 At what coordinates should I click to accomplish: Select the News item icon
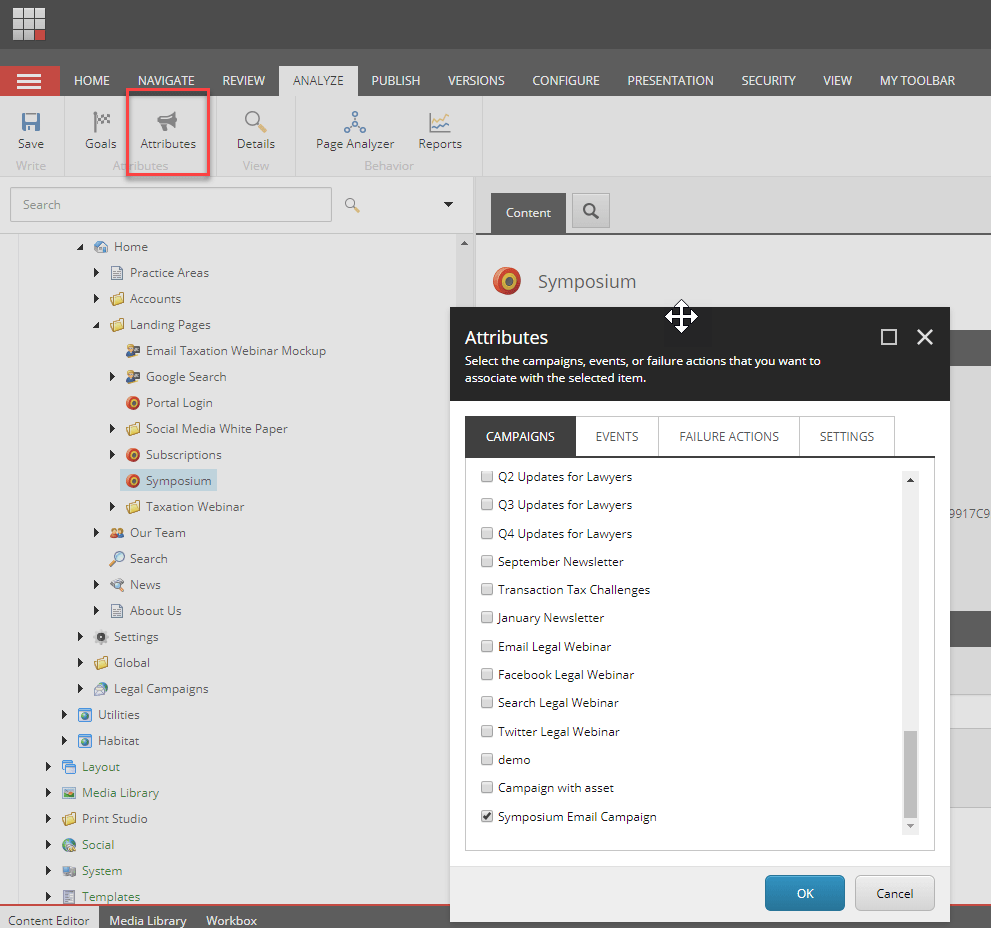(117, 585)
